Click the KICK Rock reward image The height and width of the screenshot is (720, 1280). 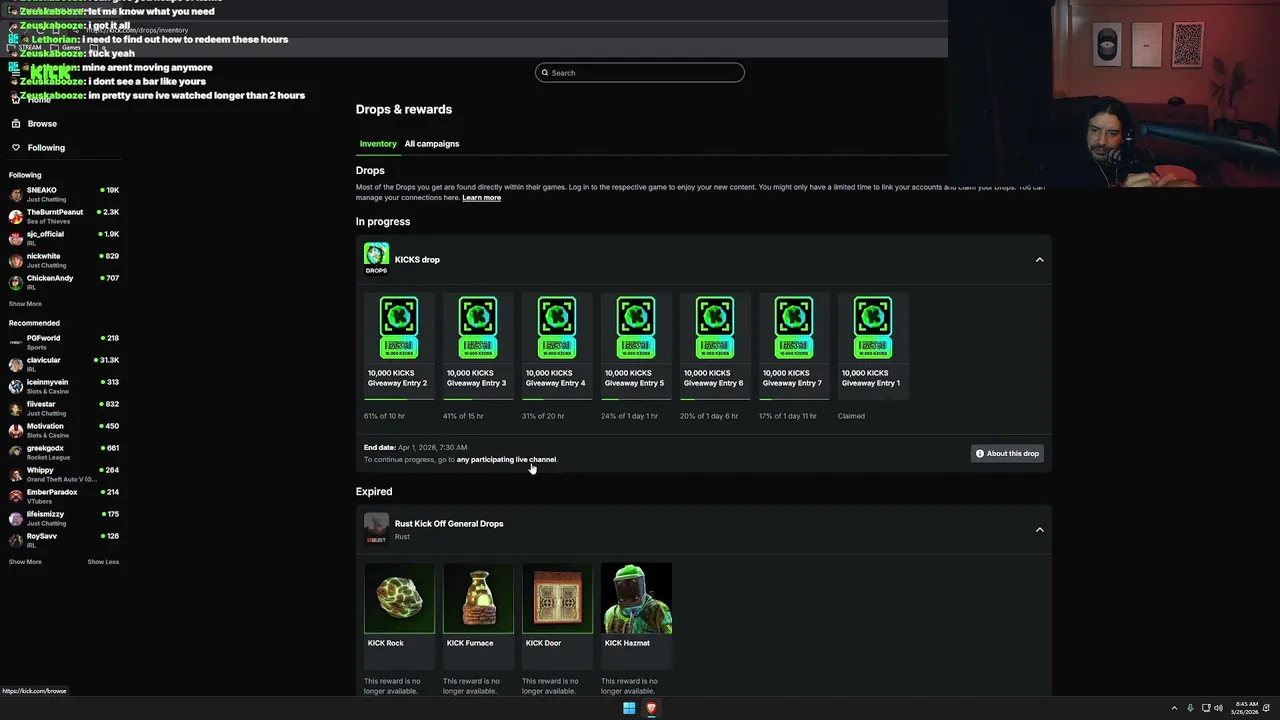point(399,598)
